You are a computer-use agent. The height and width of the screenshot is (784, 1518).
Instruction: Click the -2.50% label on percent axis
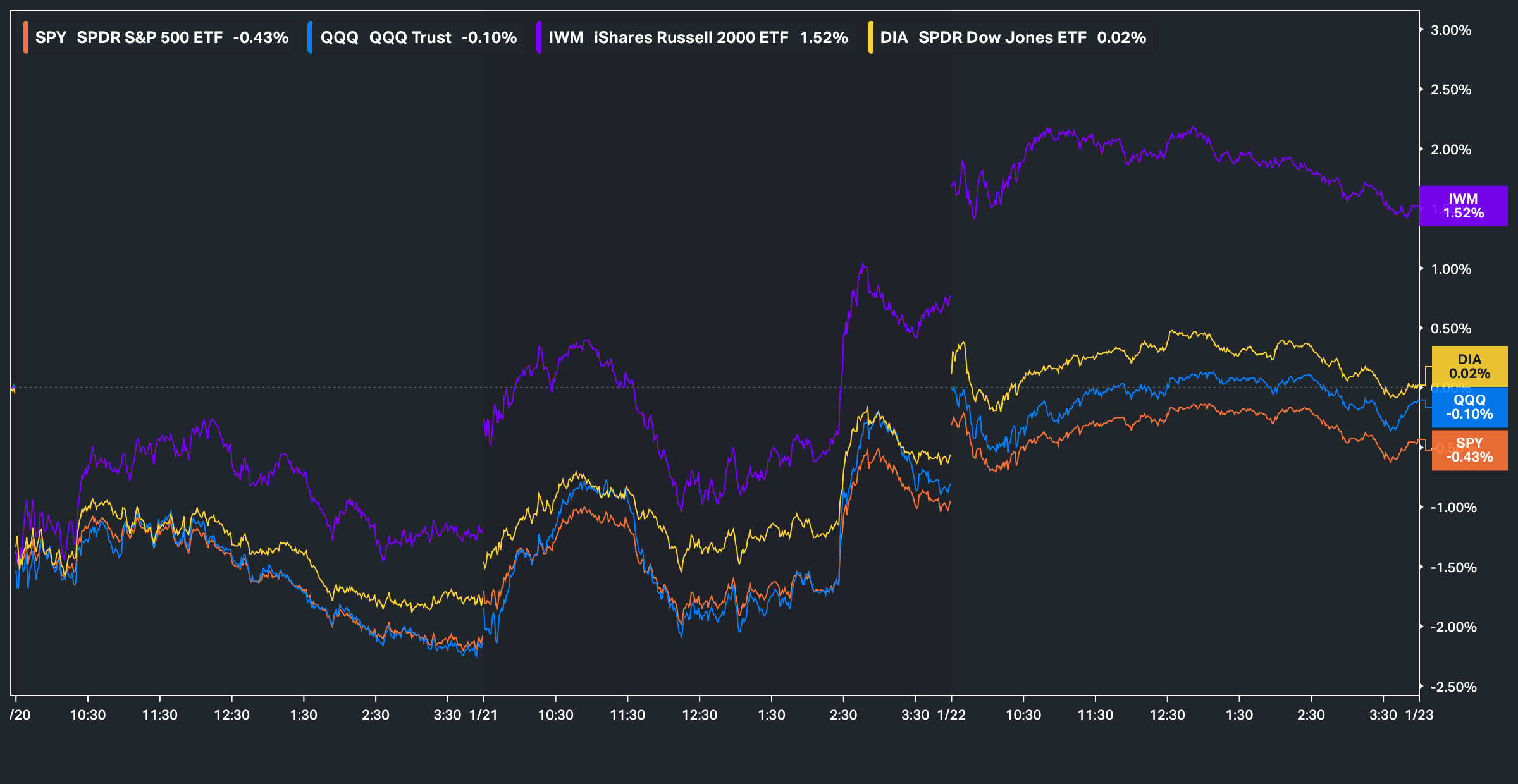coord(1453,687)
